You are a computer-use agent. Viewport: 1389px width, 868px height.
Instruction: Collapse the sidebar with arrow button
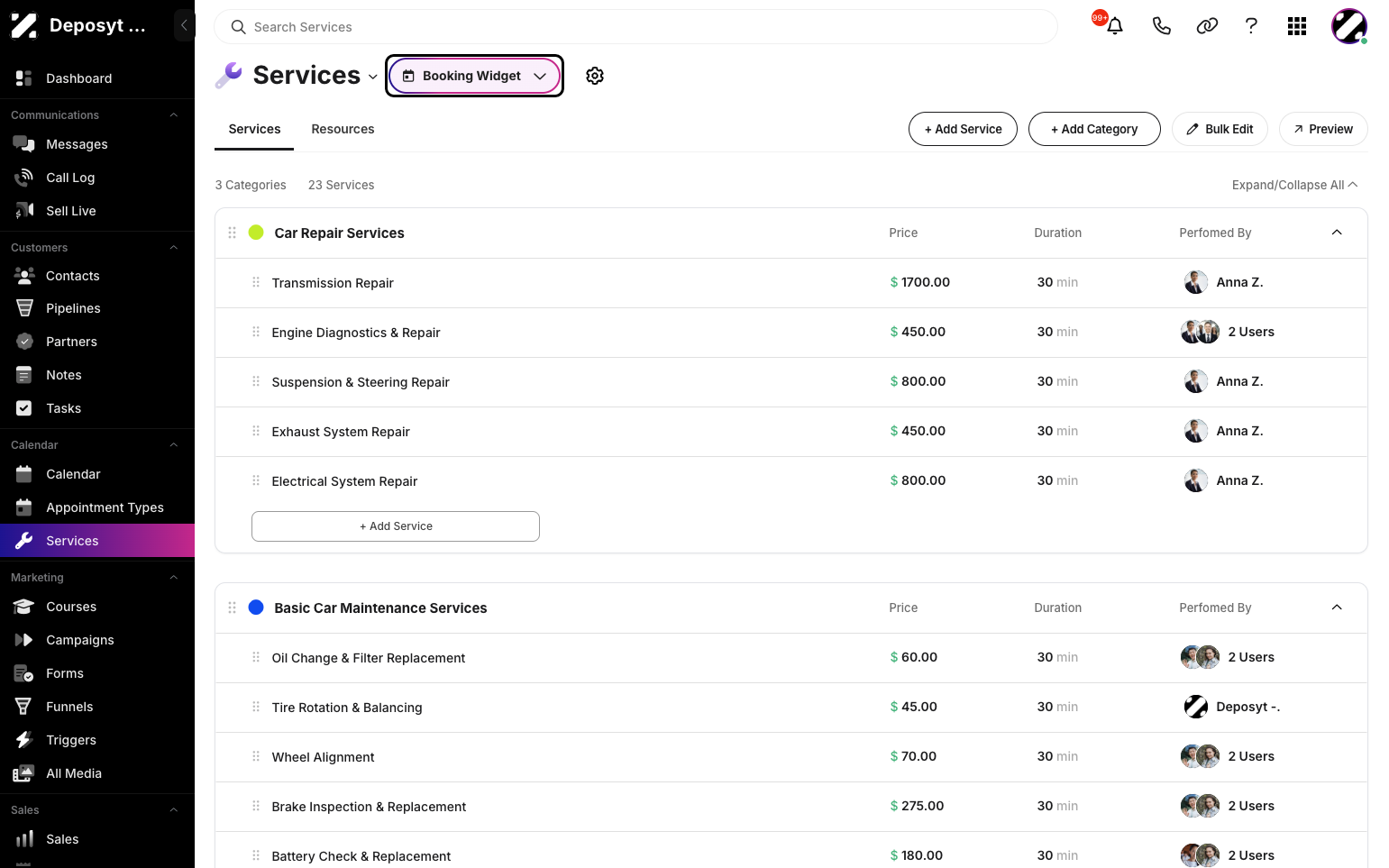click(x=184, y=25)
